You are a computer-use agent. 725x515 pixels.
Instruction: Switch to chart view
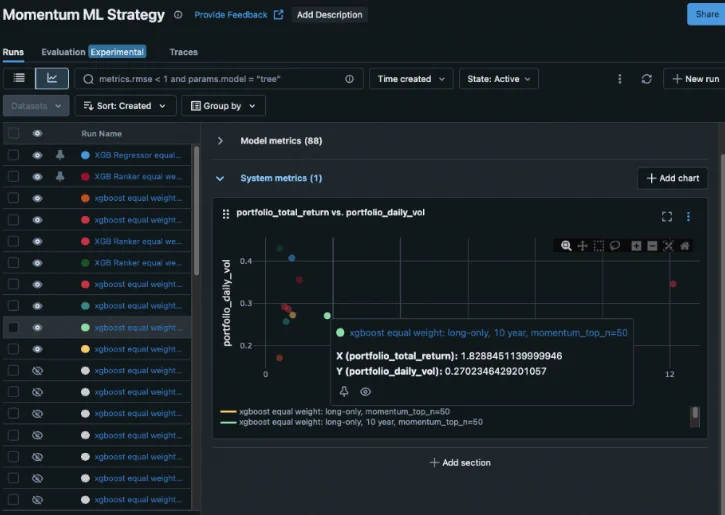[x=52, y=79]
